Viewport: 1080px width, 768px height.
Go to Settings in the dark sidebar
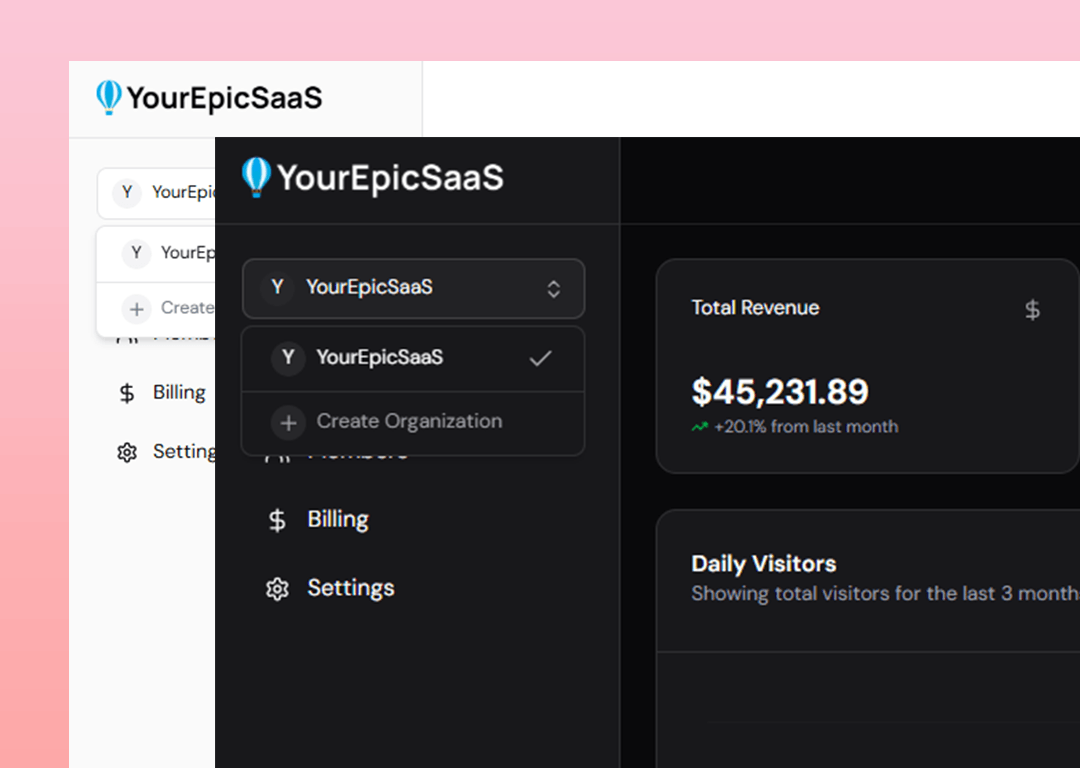[350, 588]
